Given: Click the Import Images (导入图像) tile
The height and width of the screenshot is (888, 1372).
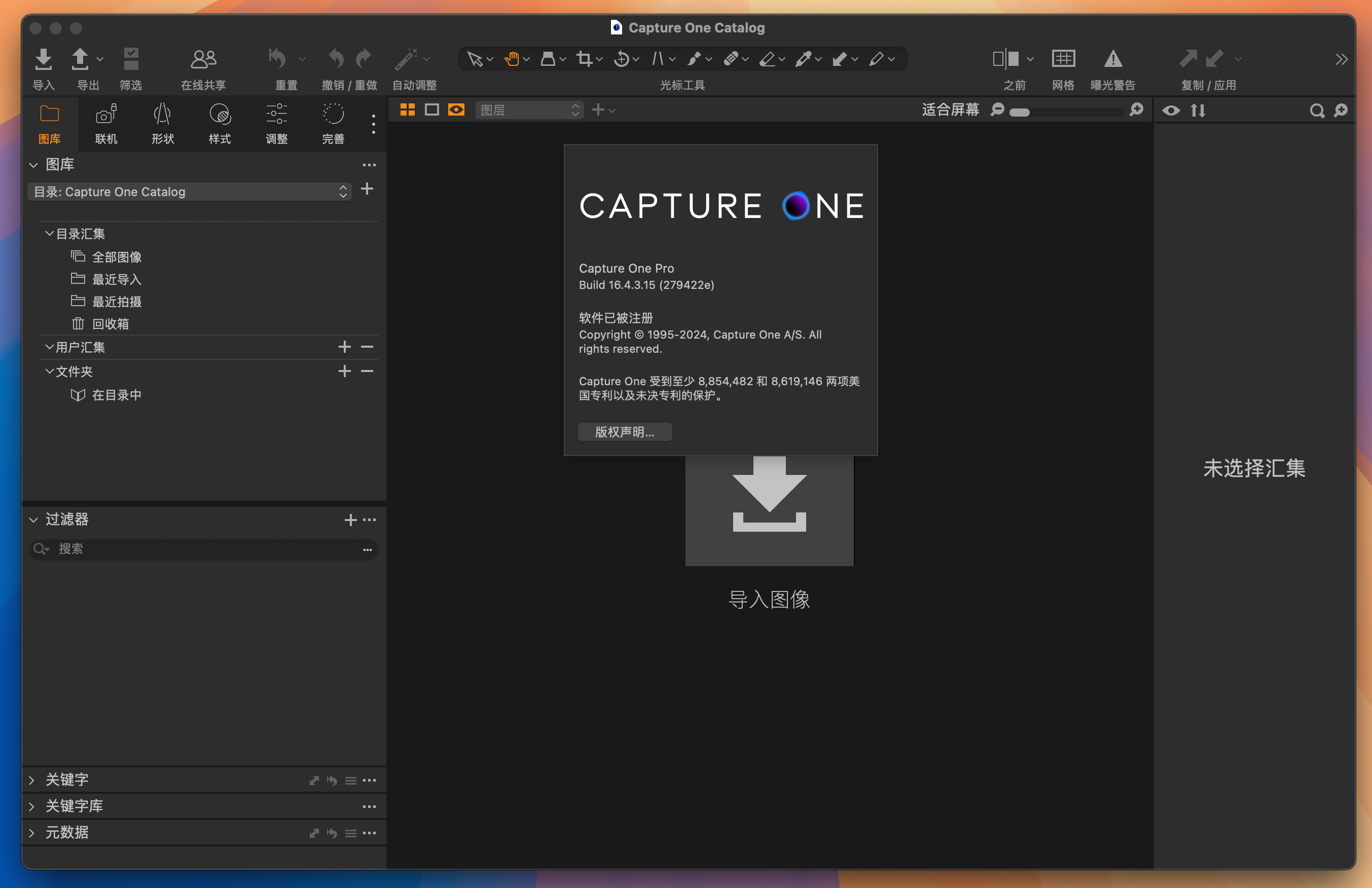Looking at the screenshot, I should click(x=769, y=510).
